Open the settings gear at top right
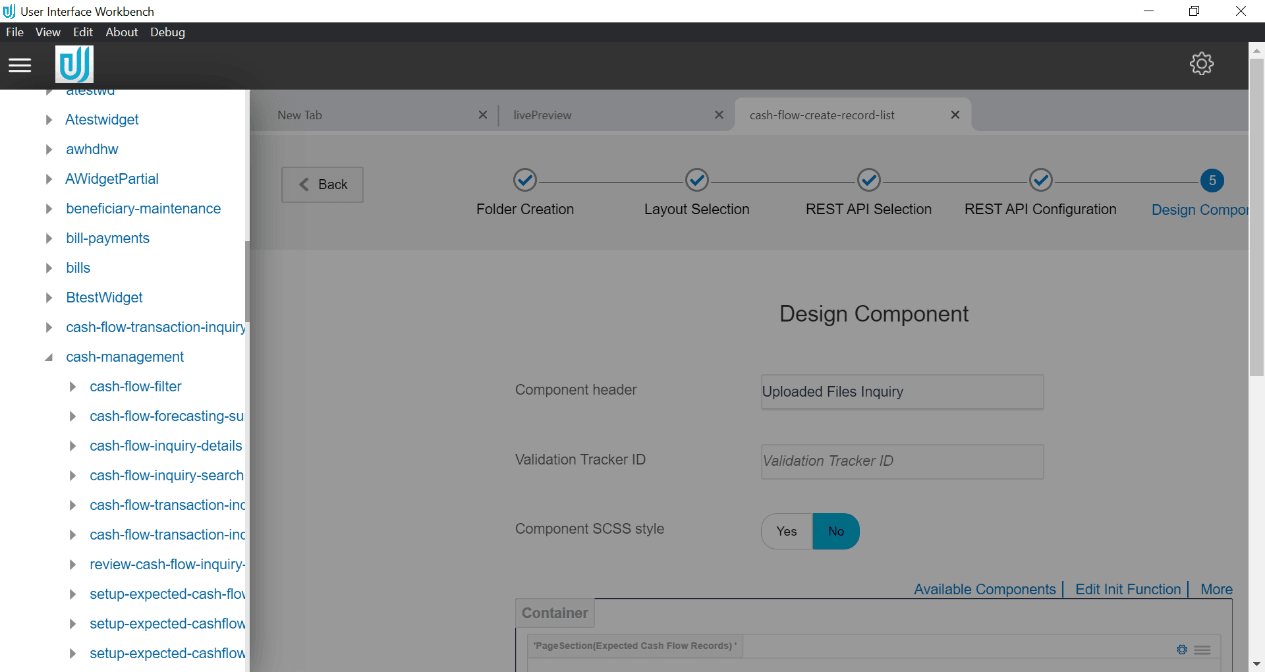The image size is (1265, 672). (1201, 63)
